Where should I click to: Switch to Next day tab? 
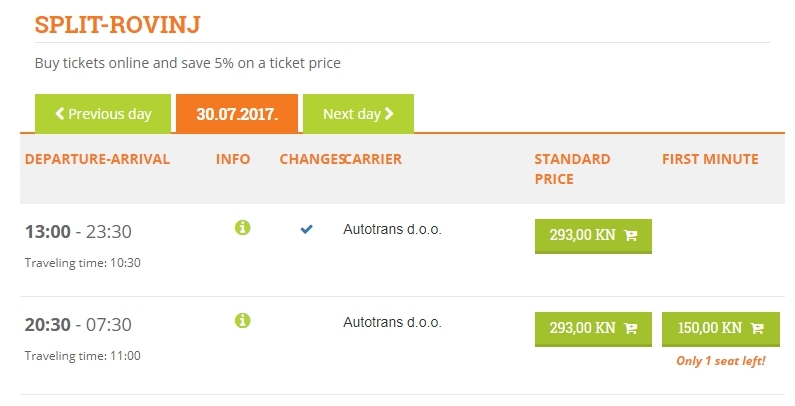(x=358, y=114)
